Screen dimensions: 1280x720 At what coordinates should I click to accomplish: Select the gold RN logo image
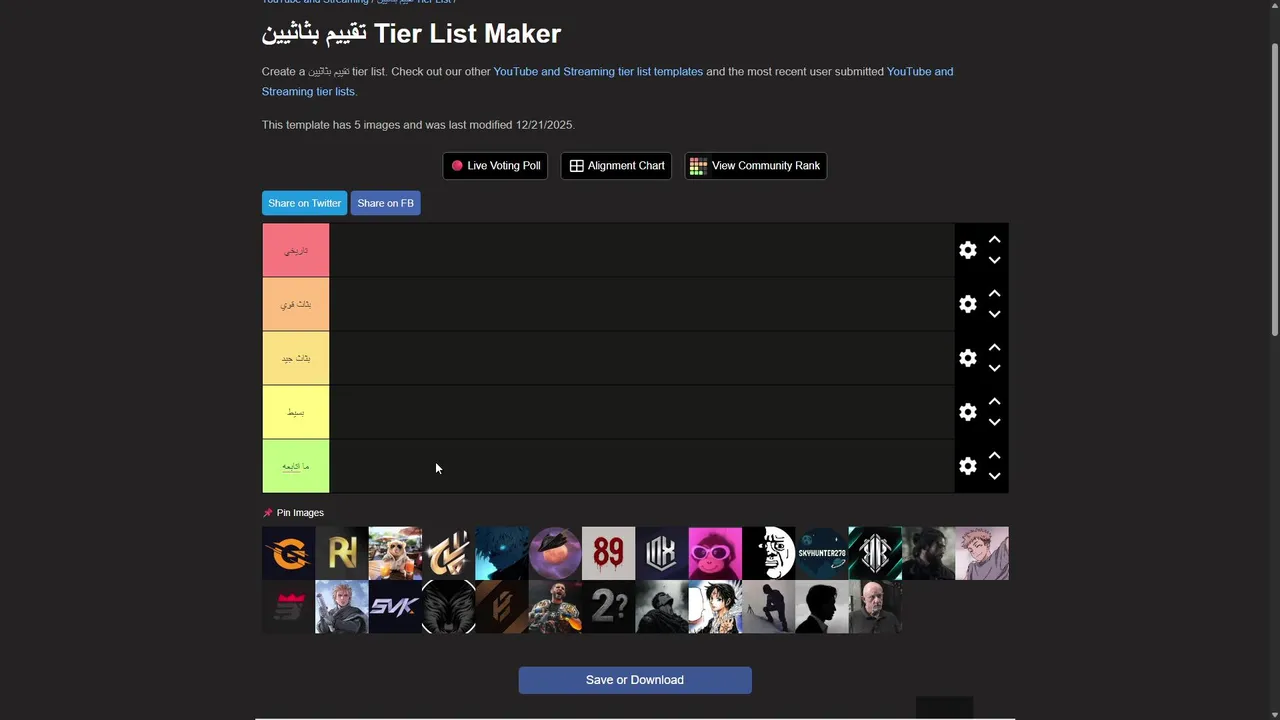click(342, 553)
